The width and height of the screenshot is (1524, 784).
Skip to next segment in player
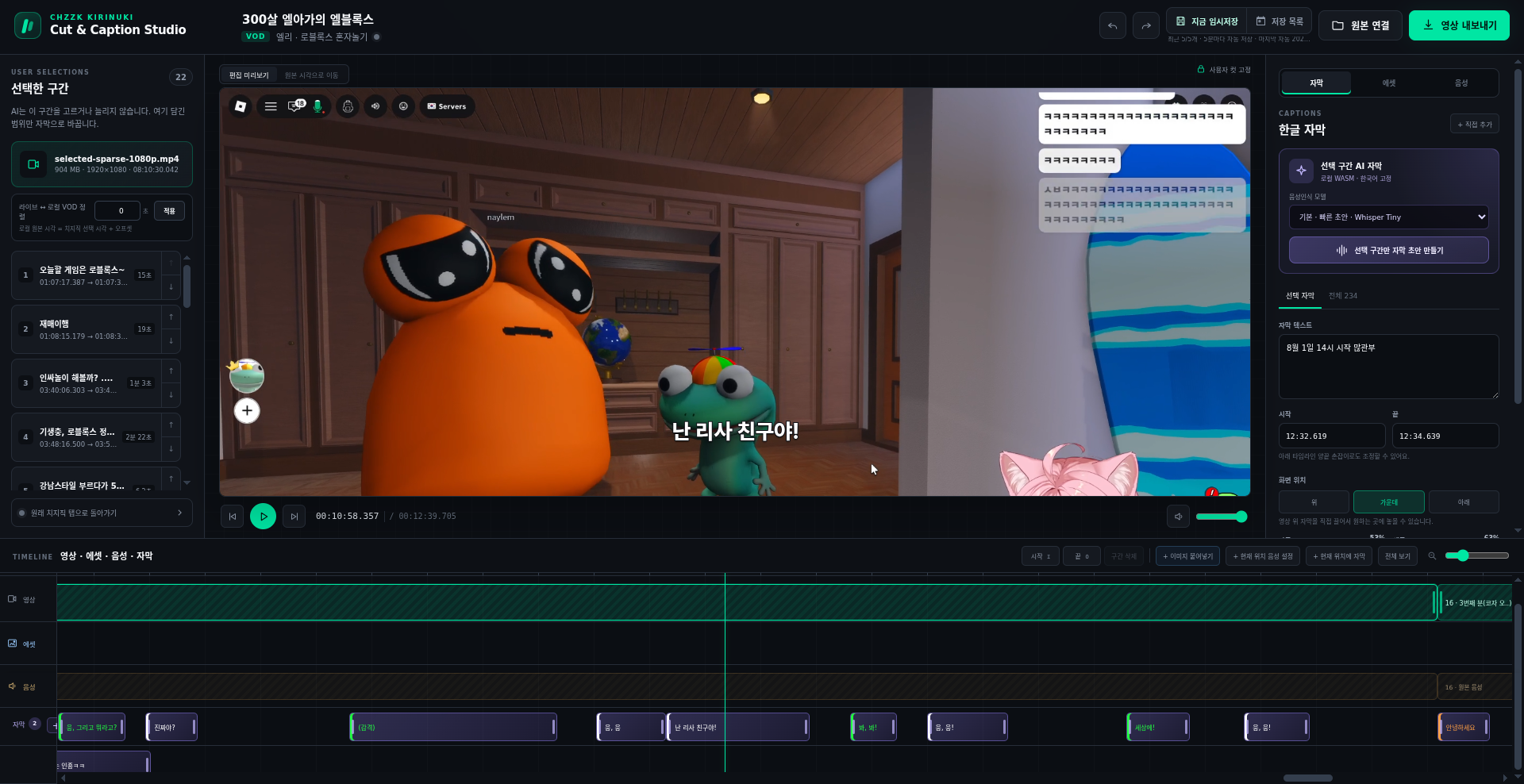pyautogui.click(x=294, y=516)
